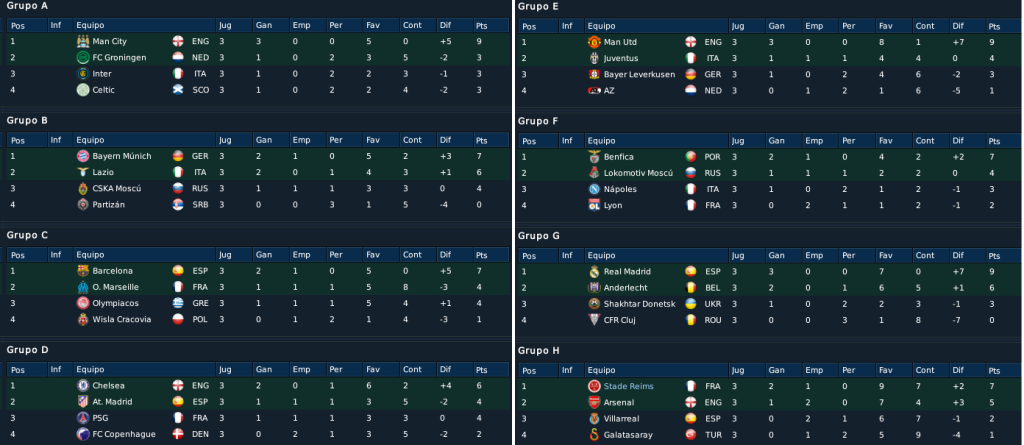Image resolution: width=1024 pixels, height=445 pixels.
Task: Sort Grupo A by Pts column
Action: 490,25
